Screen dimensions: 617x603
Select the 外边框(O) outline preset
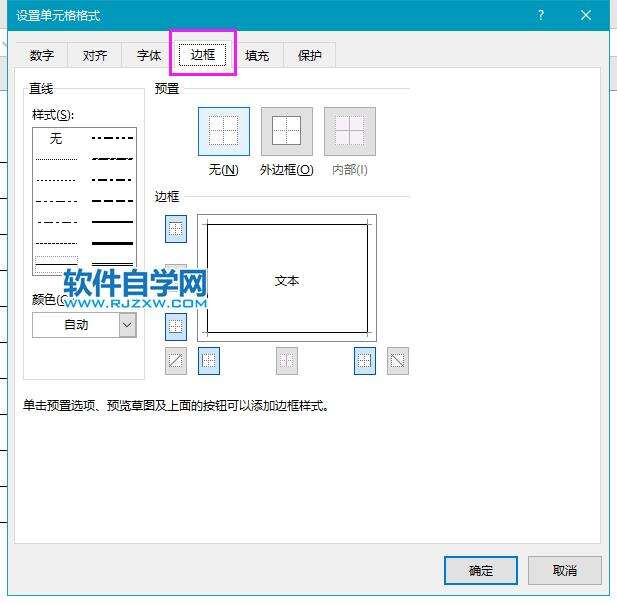(x=286, y=131)
